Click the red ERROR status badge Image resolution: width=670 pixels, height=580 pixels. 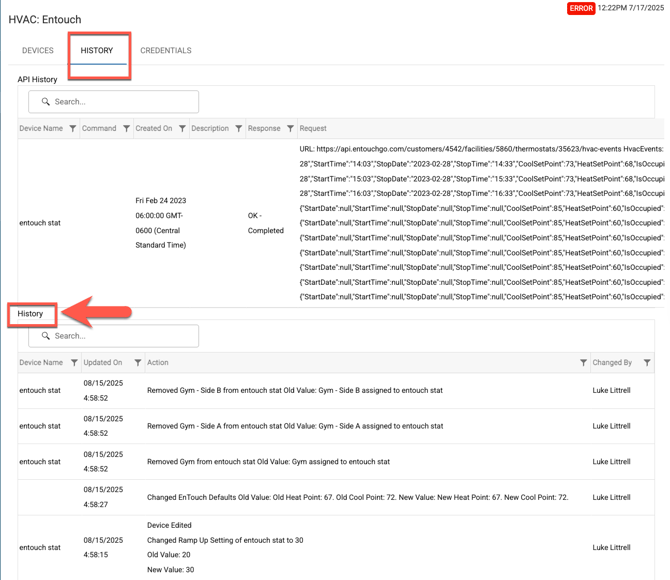581,9
